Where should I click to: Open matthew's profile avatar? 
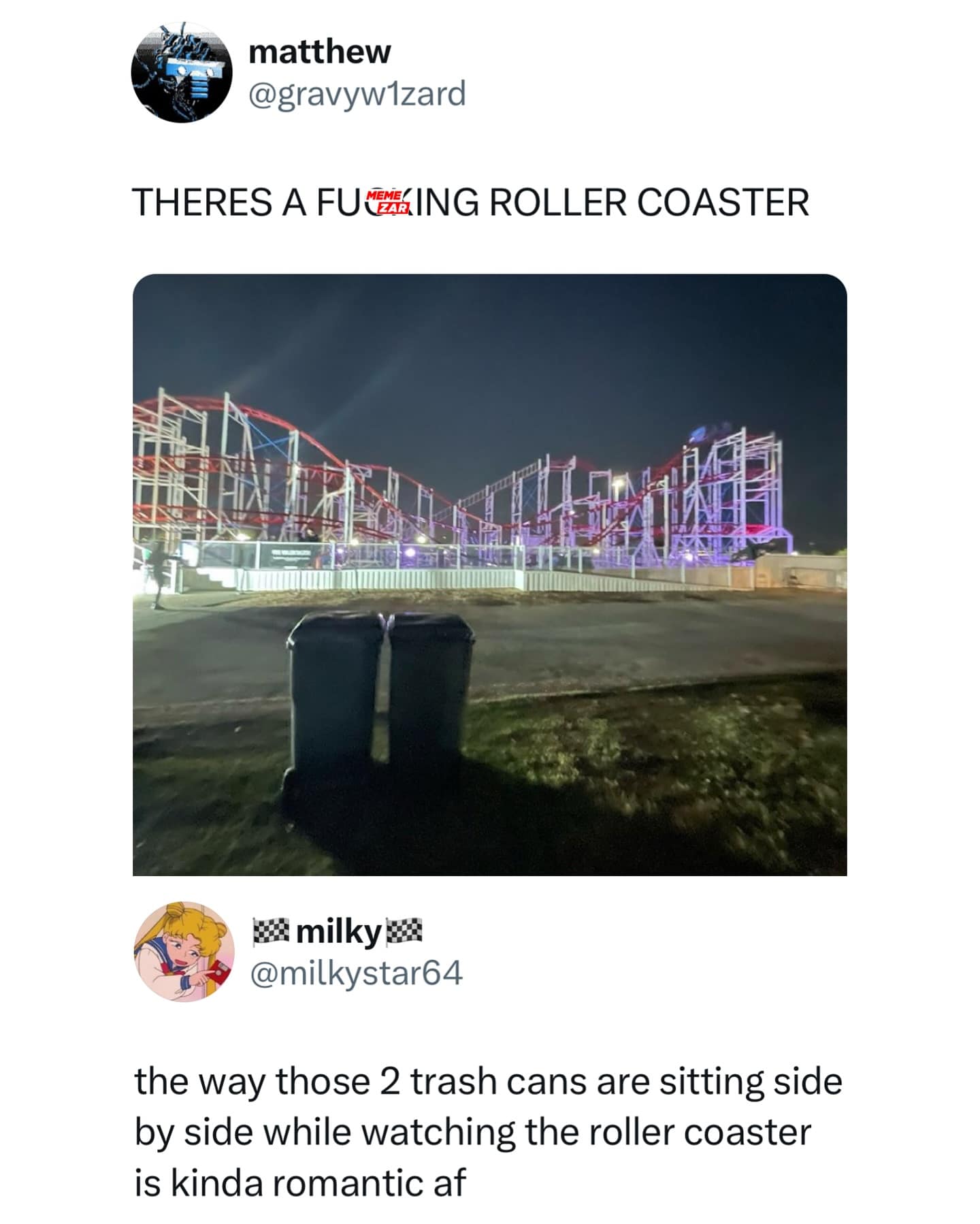tap(182, 72)
